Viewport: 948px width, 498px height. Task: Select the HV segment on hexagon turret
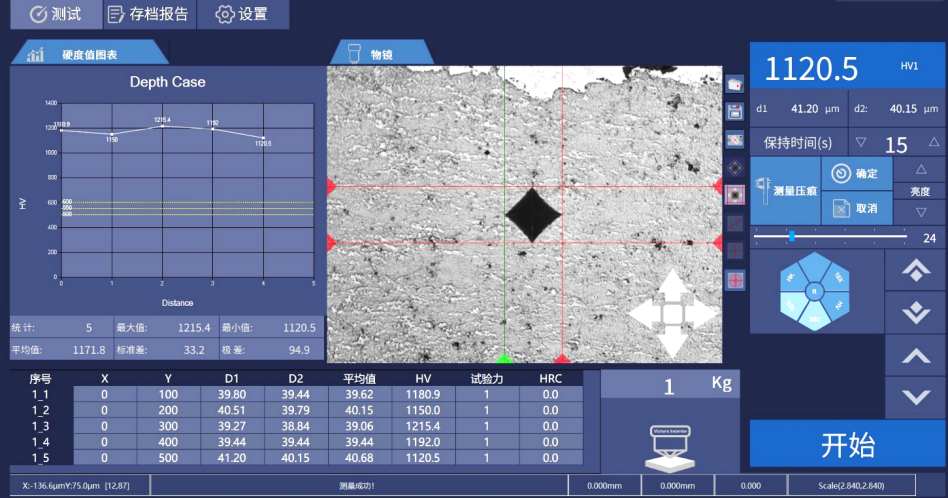[x=839, y=305]
